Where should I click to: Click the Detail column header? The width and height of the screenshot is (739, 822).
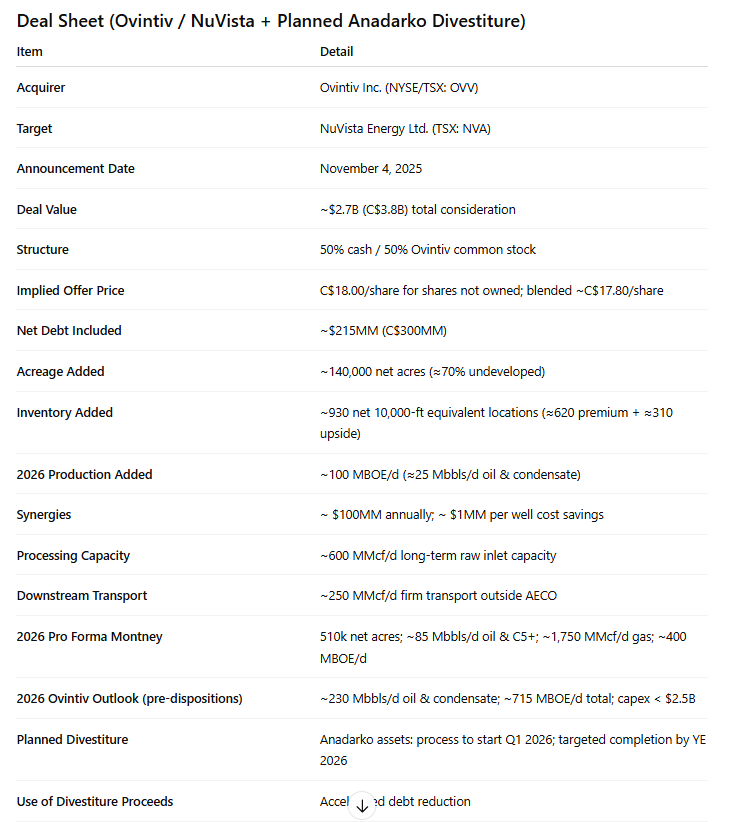click(x=336, y=51)
